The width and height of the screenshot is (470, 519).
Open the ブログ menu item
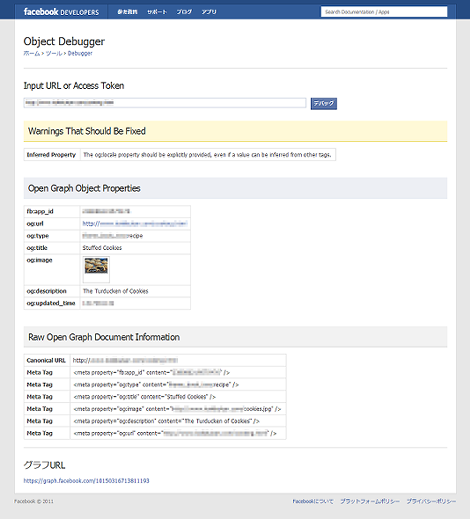pos(184,12)
